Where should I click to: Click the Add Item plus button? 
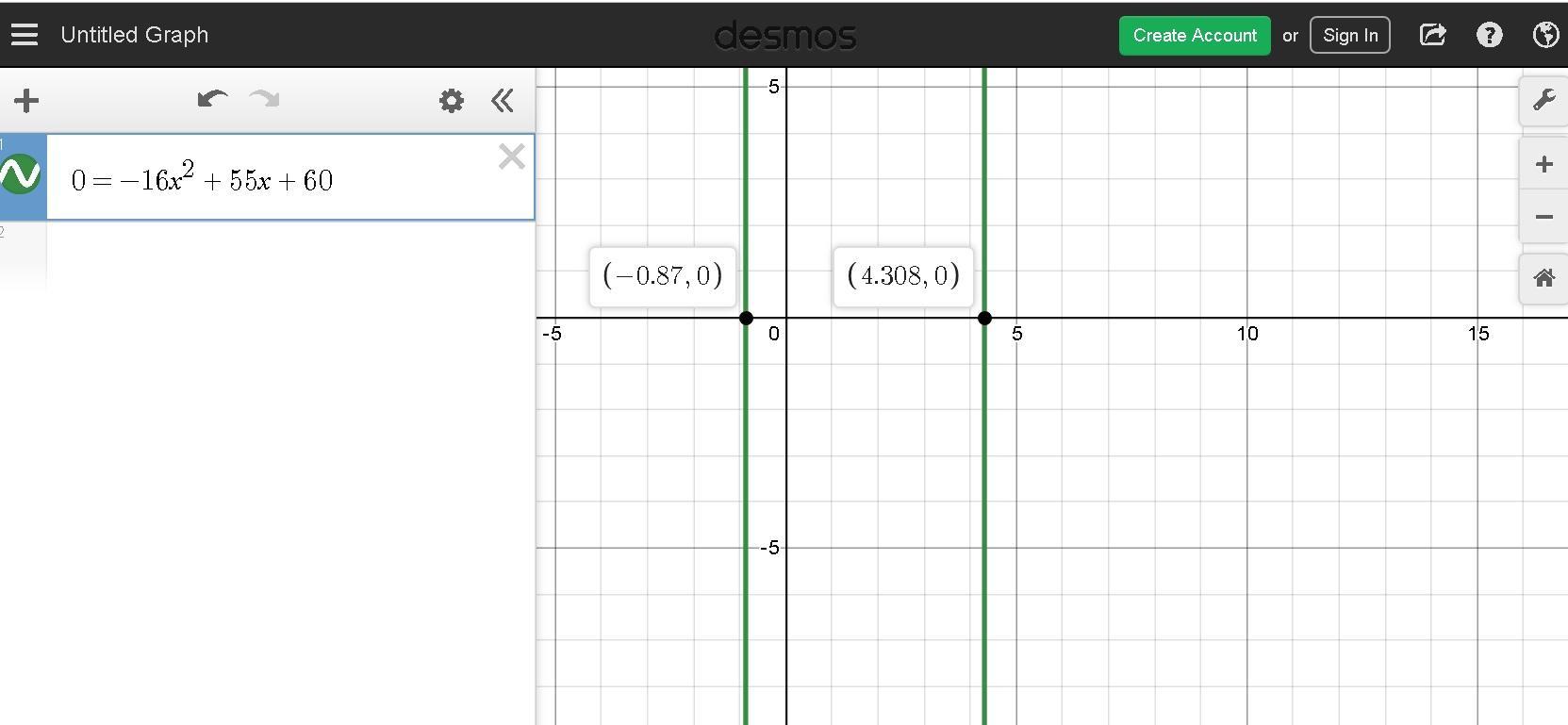click(26, 100)
